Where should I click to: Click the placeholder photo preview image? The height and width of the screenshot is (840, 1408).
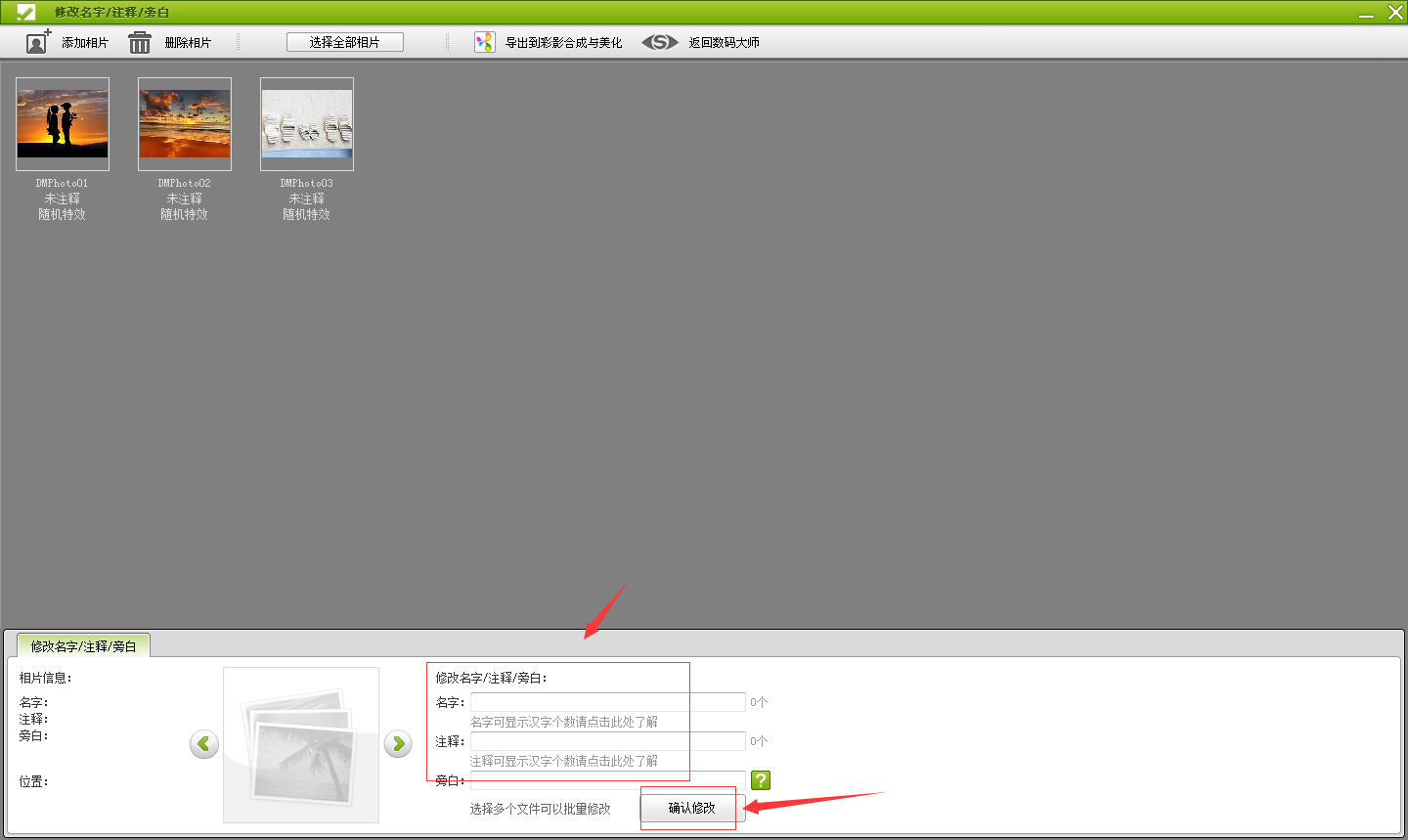coord(301,745)
